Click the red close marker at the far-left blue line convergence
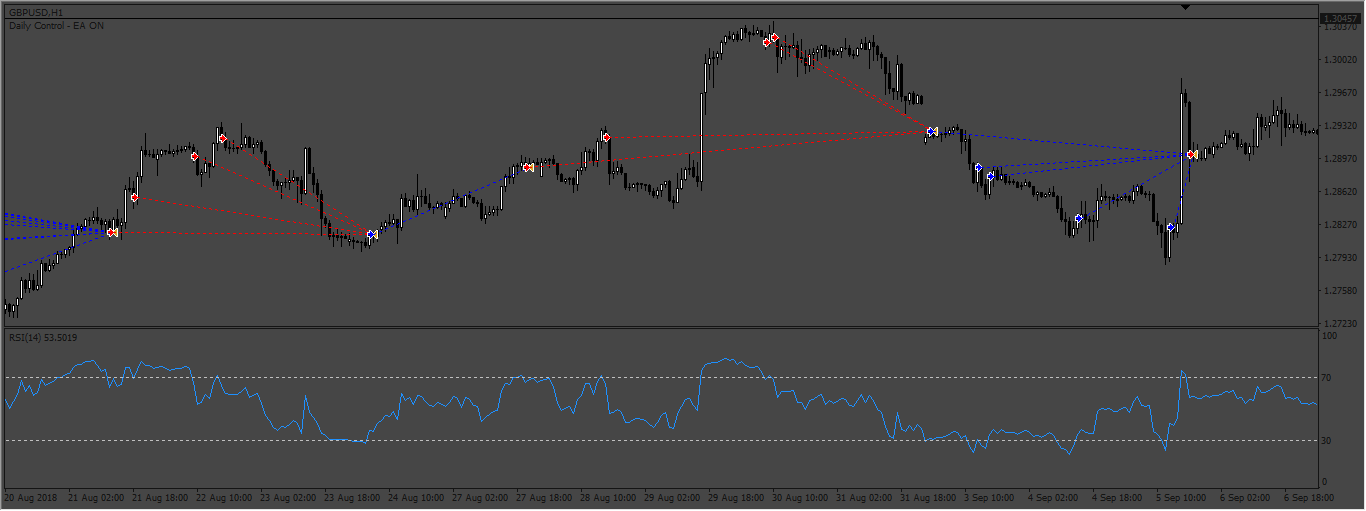Viewport: 1366px width, 511px height. [x=111, y=232]
